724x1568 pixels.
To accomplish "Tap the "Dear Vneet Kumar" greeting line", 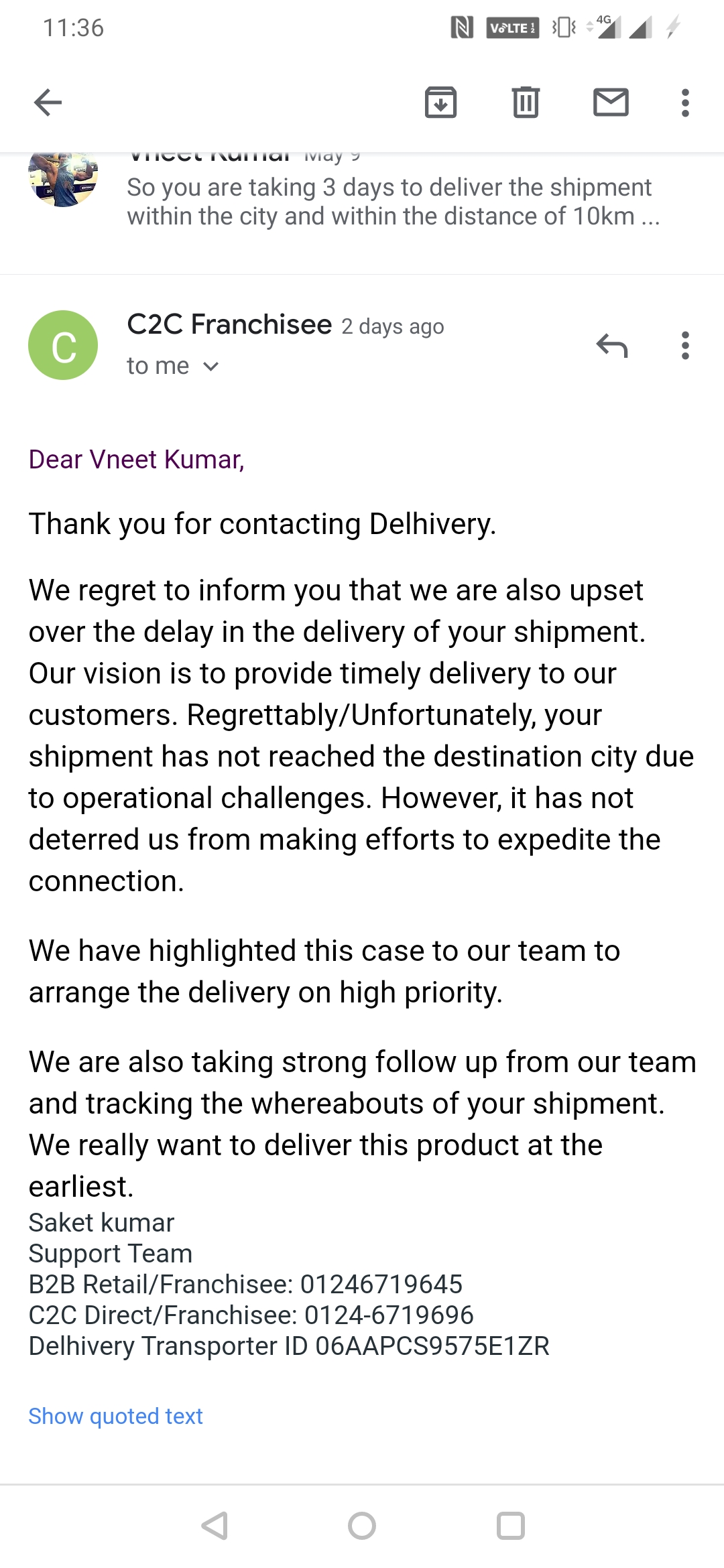I will (136, 460).
